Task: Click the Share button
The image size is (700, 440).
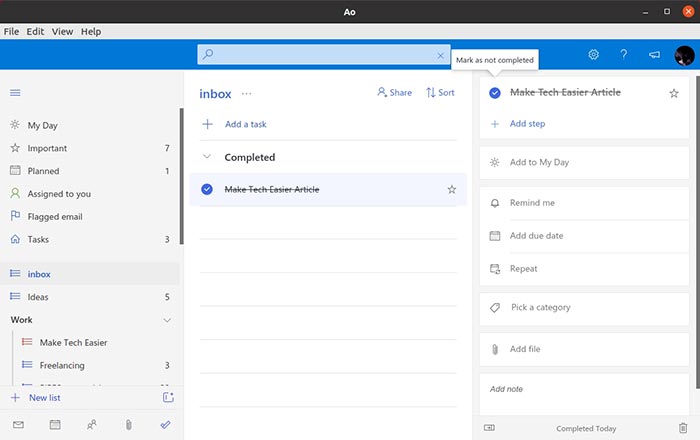Action: pyautogui.click(x=394, y=93)
